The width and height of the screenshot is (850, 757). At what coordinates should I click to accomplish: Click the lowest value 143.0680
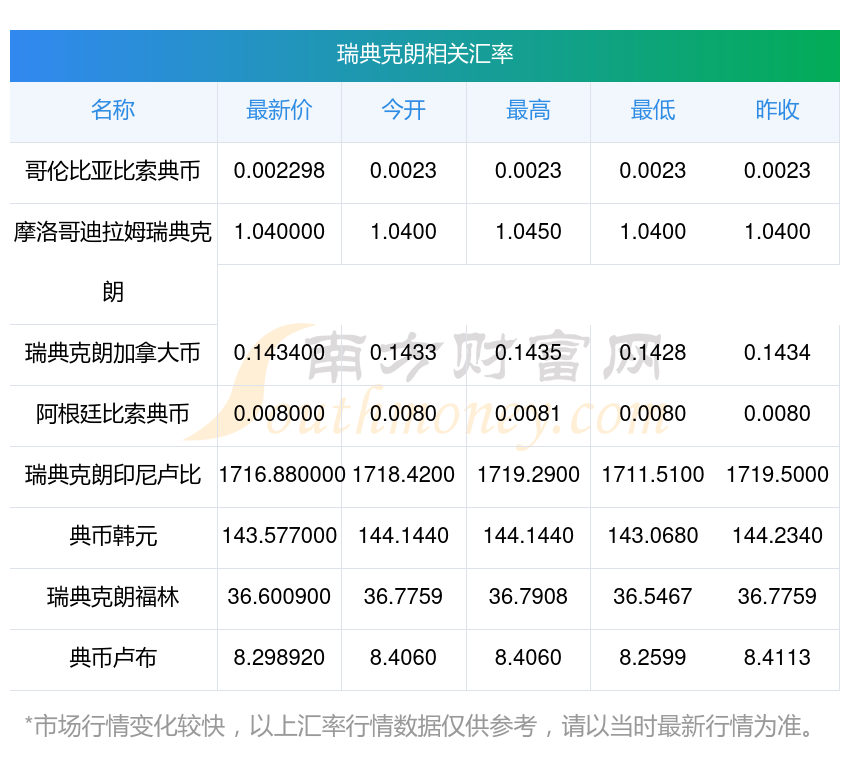point(653,536)
